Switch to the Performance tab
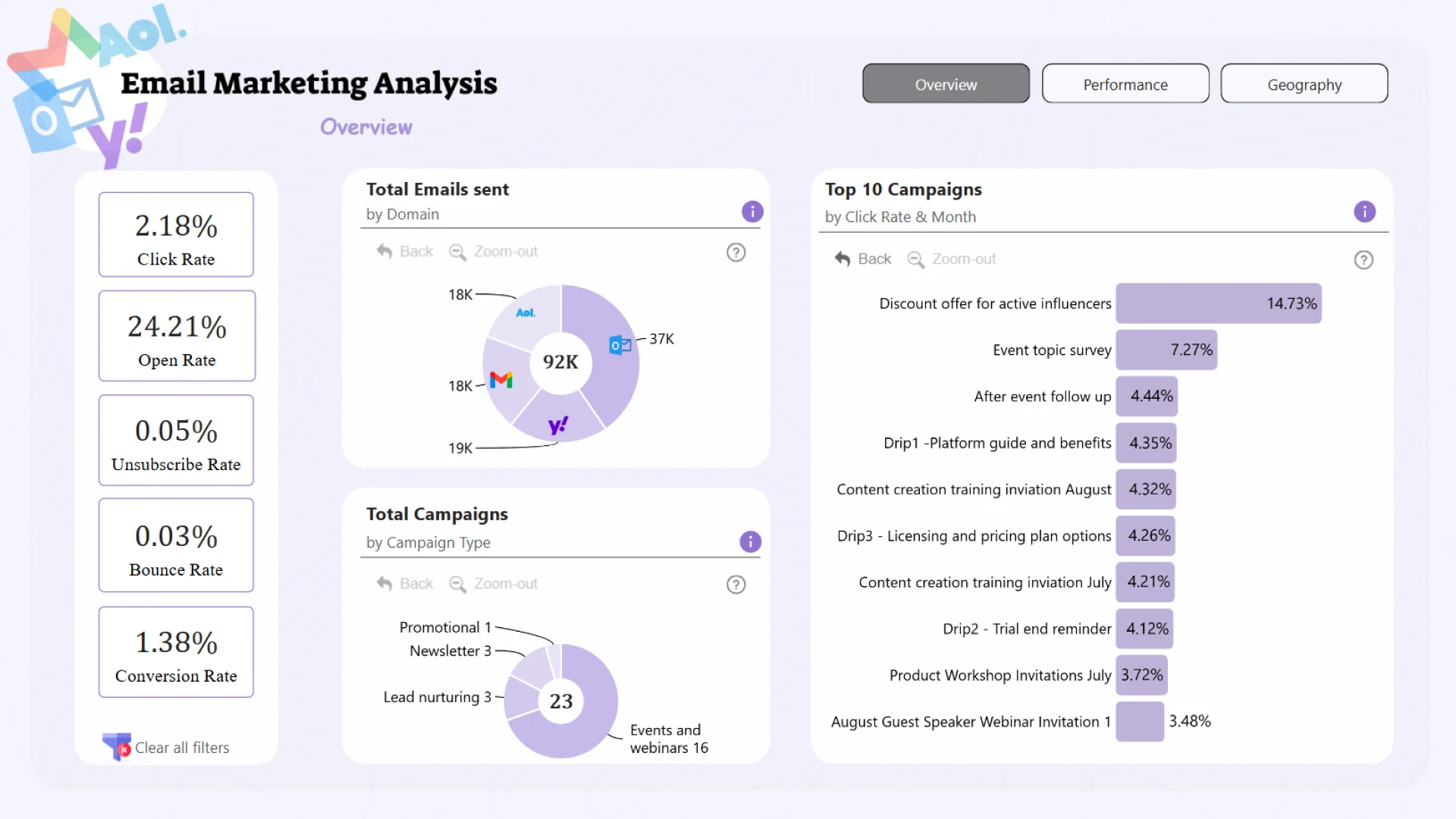 click(1125, 83)
